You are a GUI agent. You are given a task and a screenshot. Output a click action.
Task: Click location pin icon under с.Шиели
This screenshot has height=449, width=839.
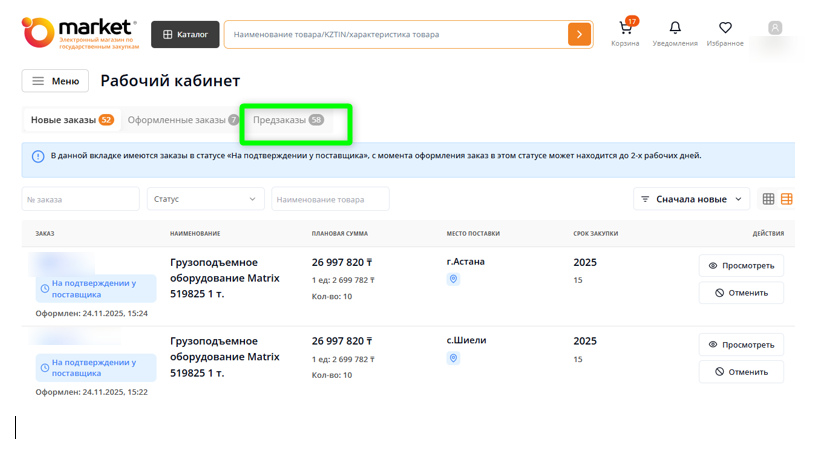[453, 358]
